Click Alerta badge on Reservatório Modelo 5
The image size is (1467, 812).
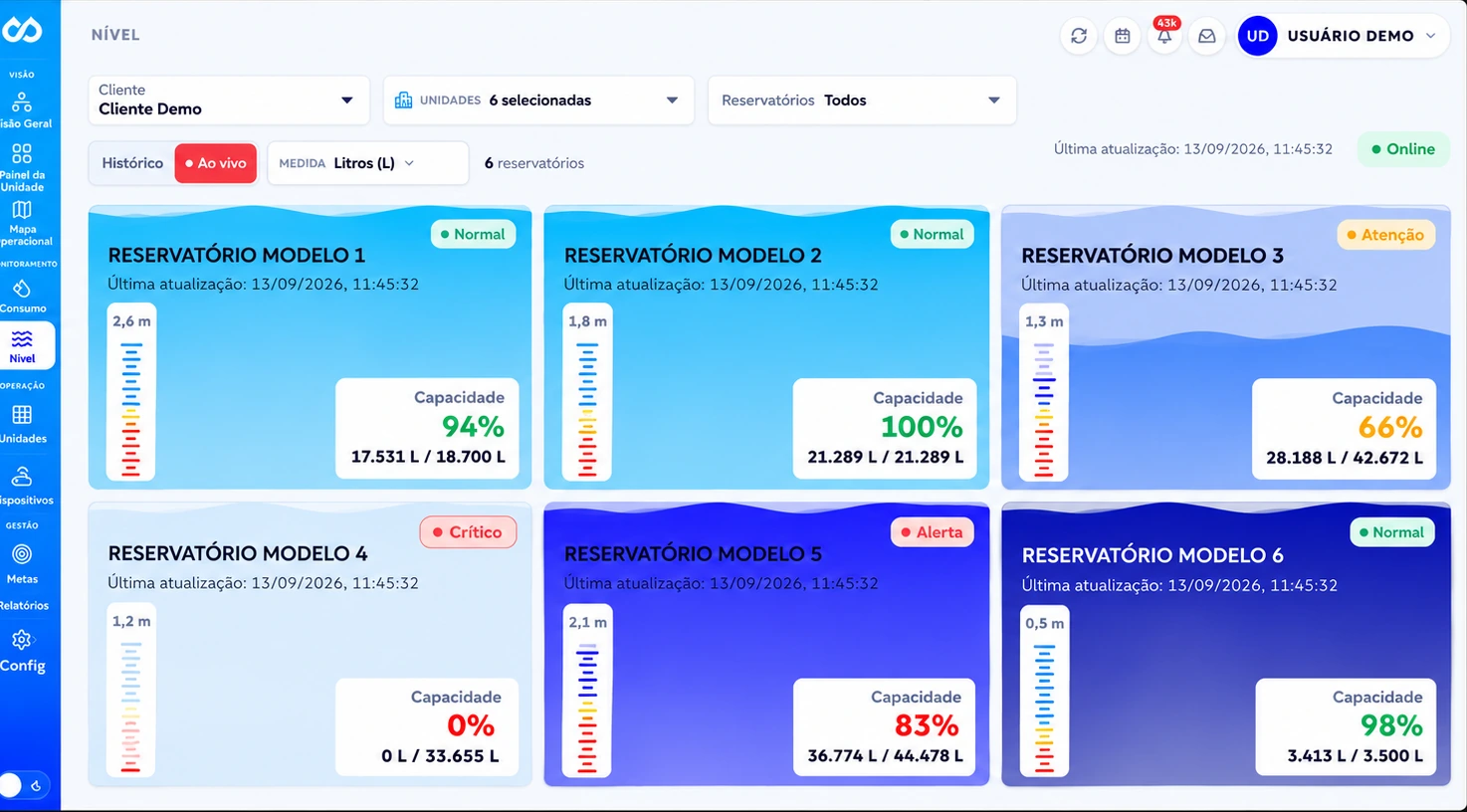(932, 532)
